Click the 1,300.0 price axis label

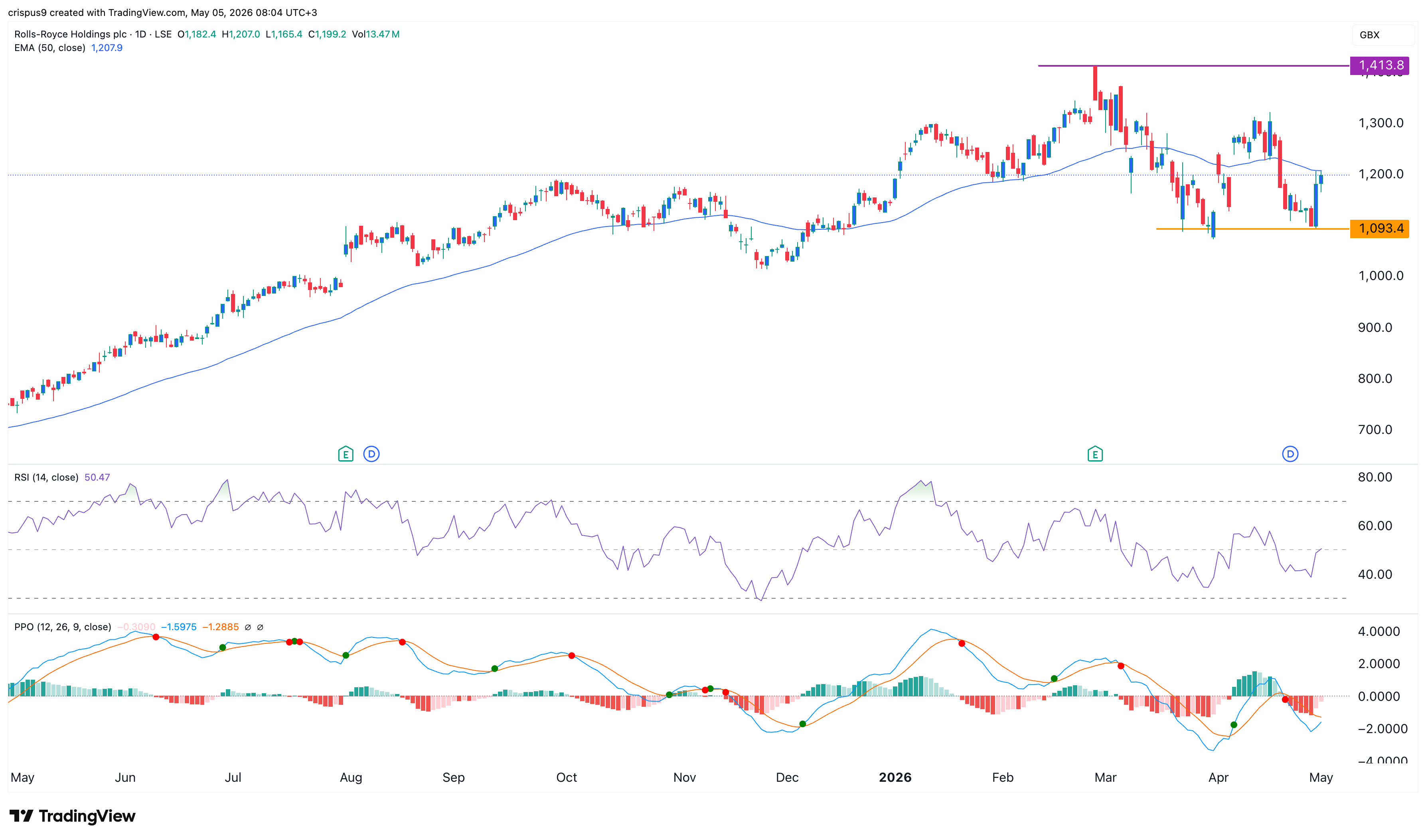(1381, 123)
